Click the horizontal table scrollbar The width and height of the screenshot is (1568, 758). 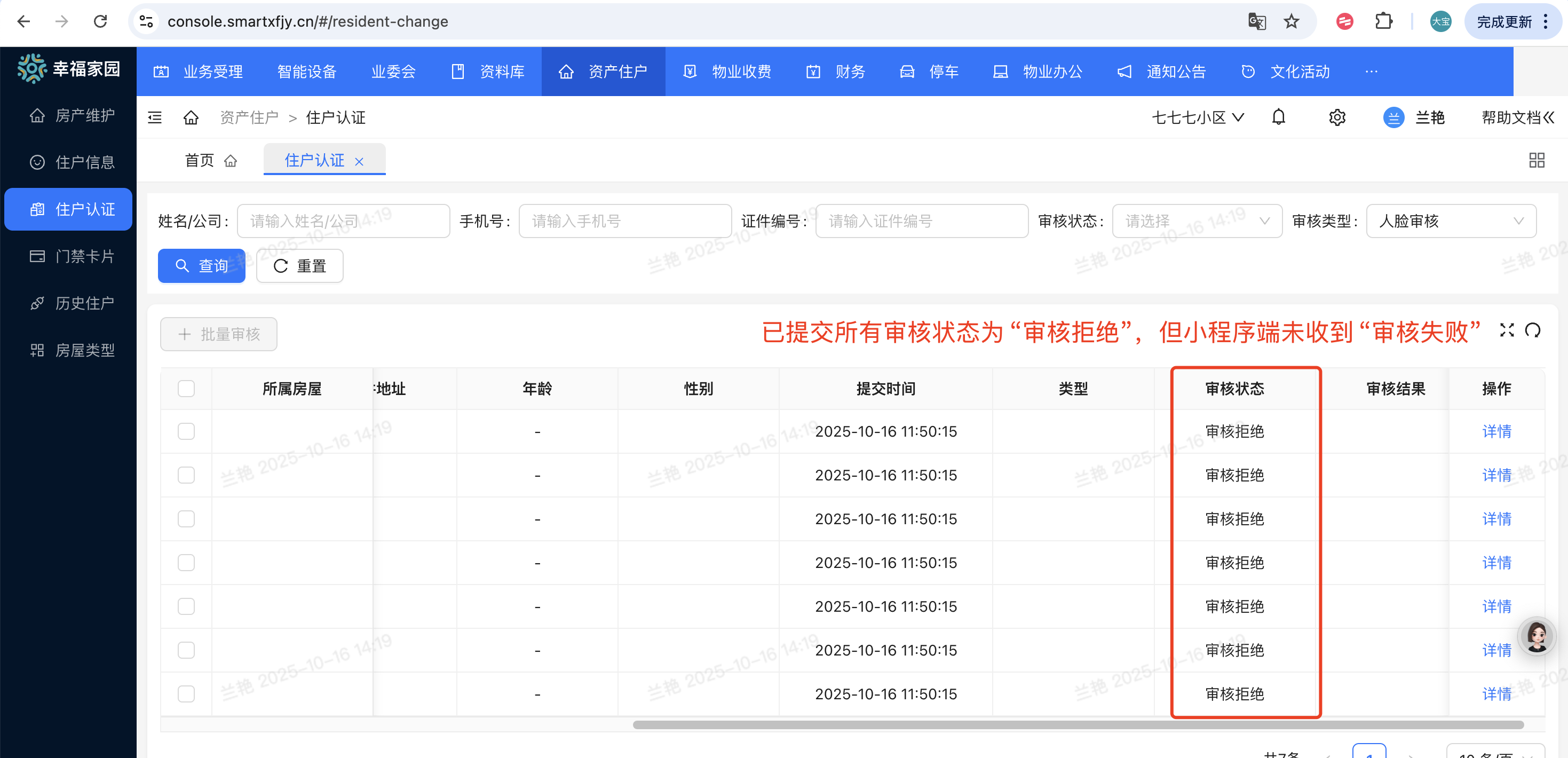1078,724
